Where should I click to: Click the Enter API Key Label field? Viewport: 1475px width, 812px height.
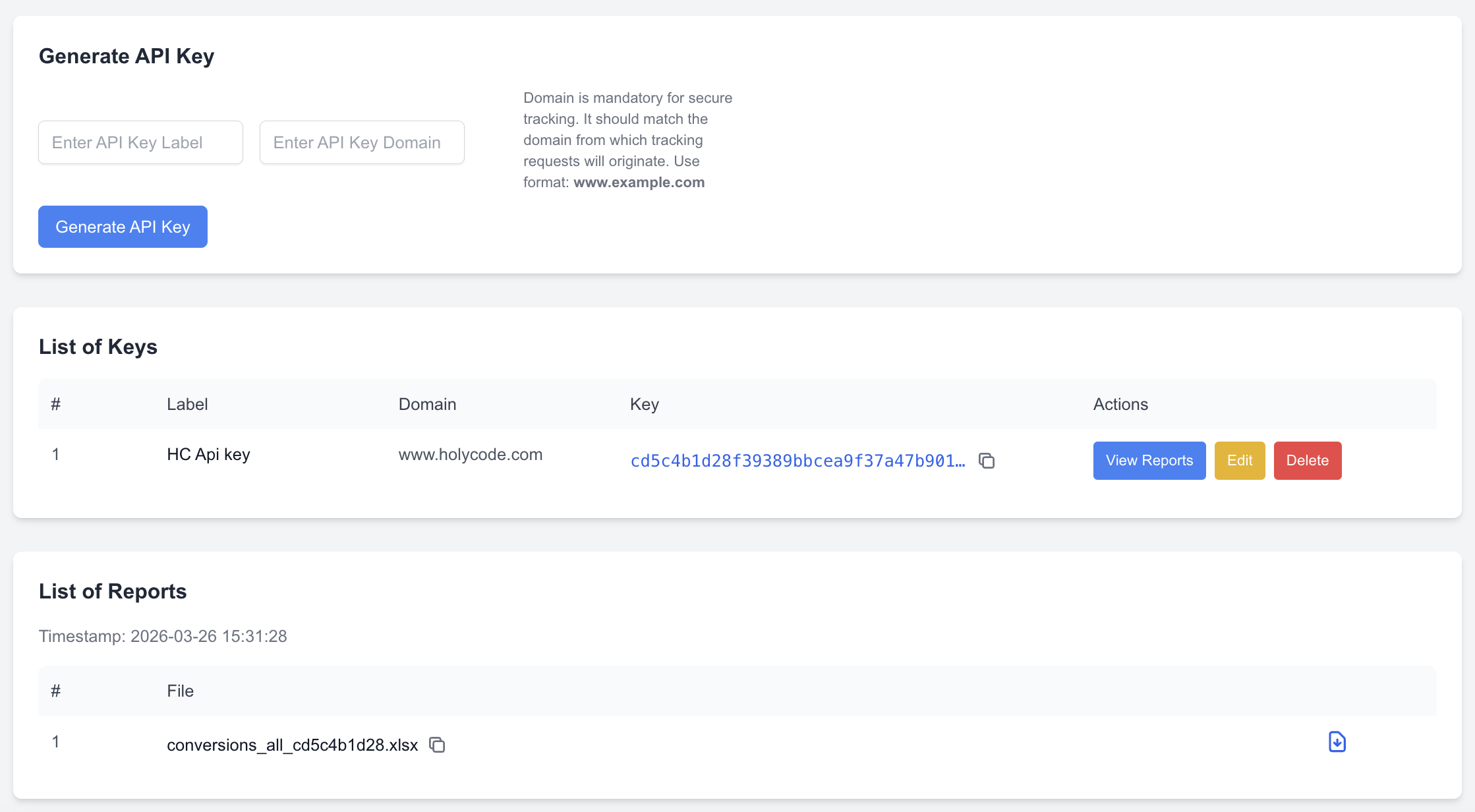[x=140, y=142]
